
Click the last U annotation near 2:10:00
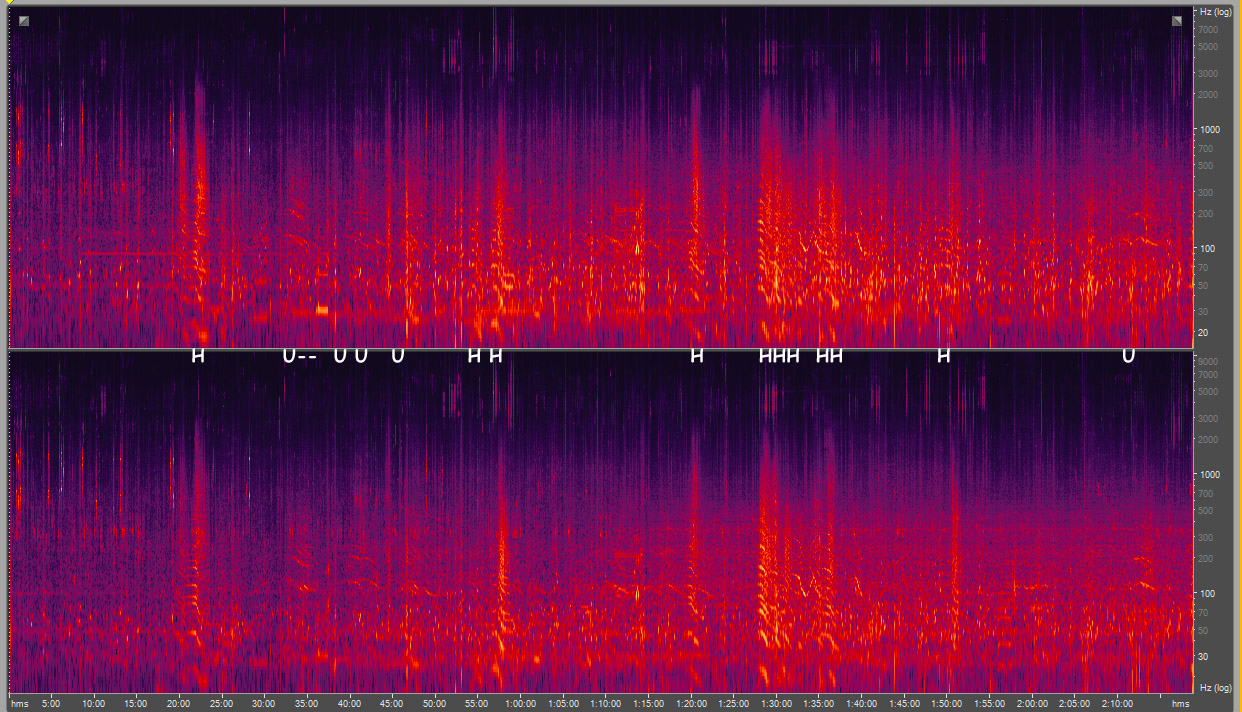tap(1128, 356)
